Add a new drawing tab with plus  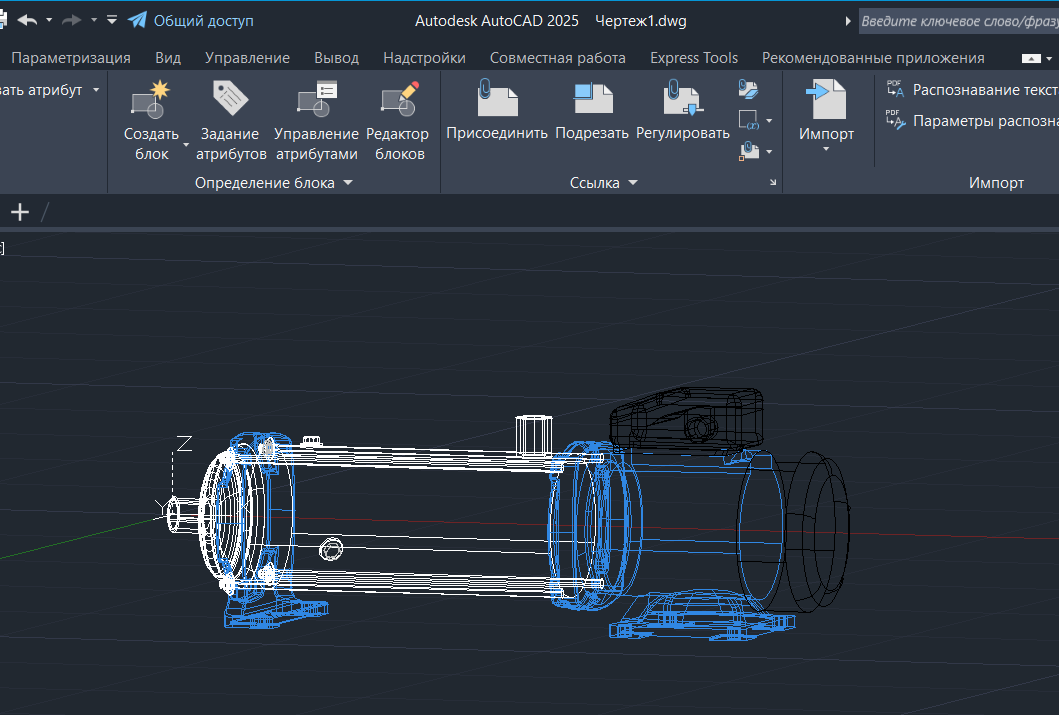click(x=20, y=212)
